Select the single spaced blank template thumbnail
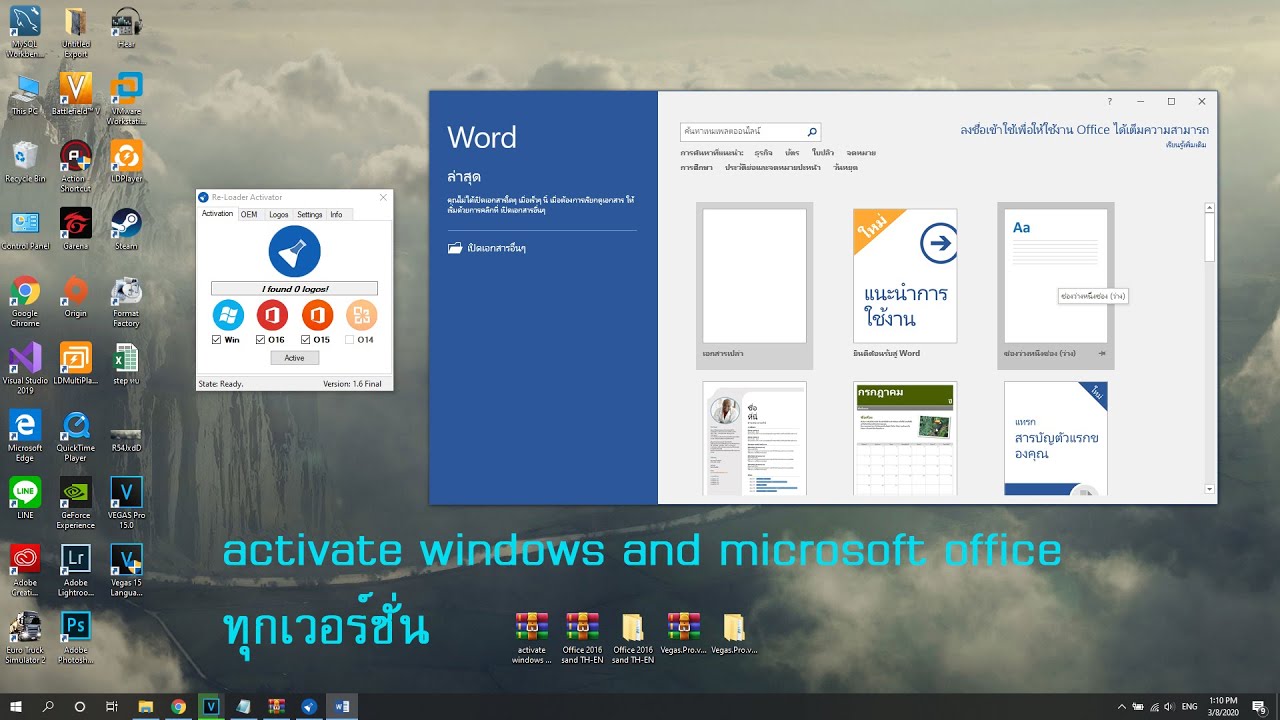The image size is (1280, 720). point(1056,276)
